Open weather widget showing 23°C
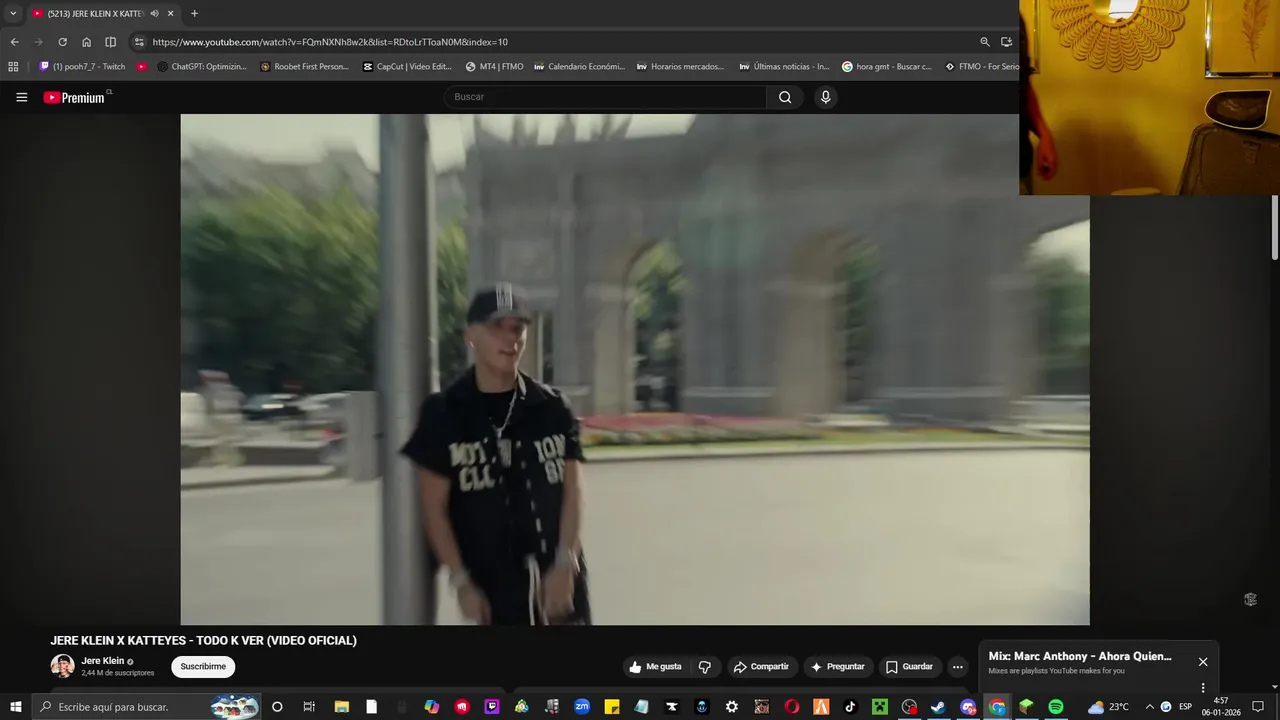 [x=1108, y=707]
